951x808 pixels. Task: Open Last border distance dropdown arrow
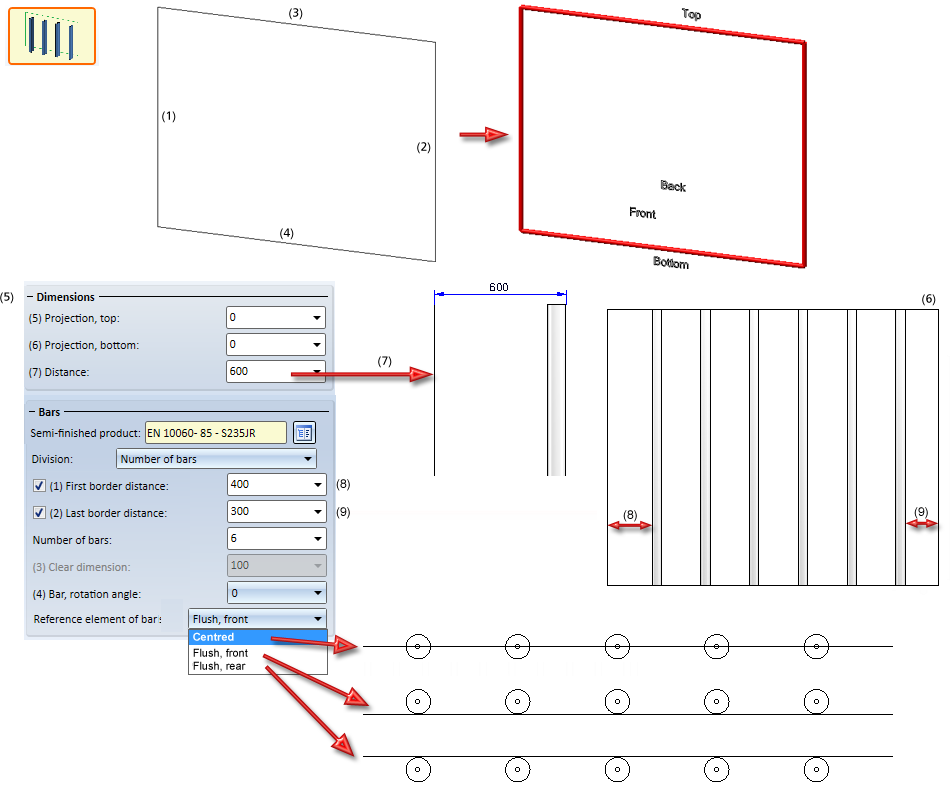click(x=318, y=512)
